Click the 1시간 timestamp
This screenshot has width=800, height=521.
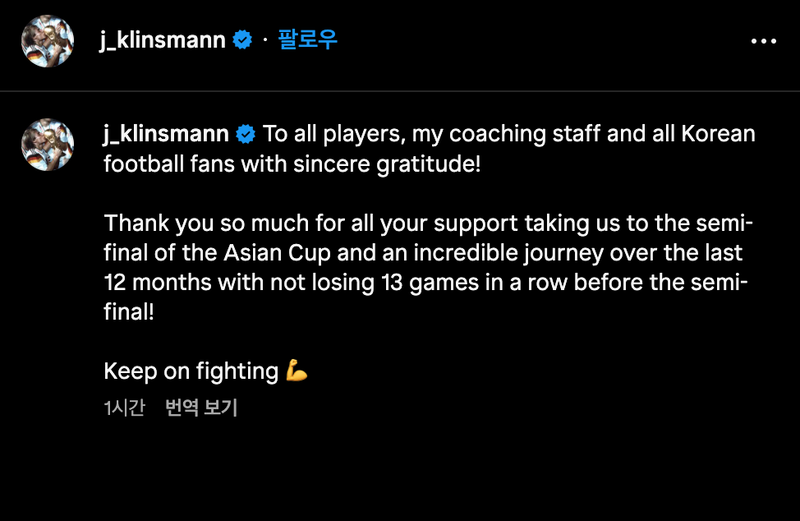[x=124, y=408]
